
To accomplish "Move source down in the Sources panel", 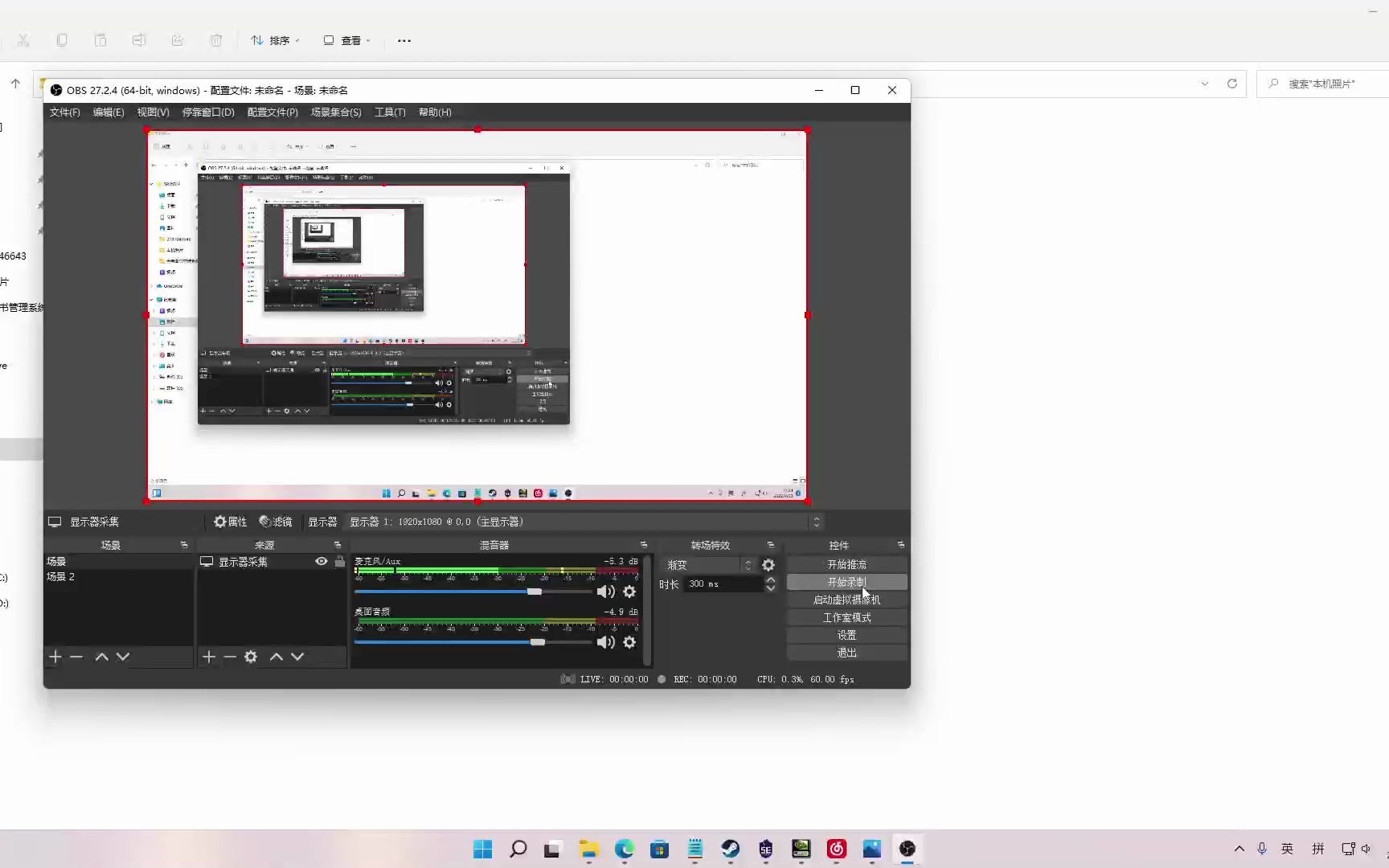I will 297,657.
